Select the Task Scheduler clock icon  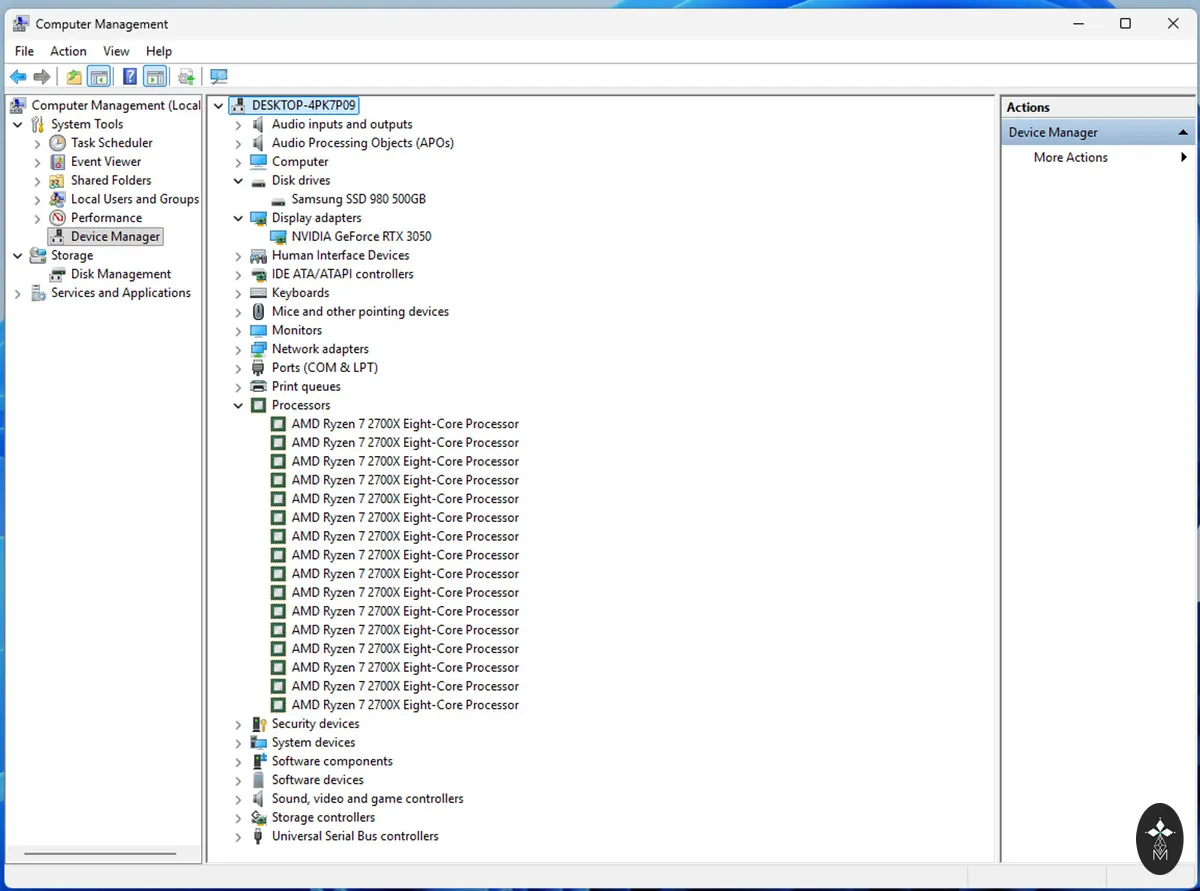coord(58,143)
